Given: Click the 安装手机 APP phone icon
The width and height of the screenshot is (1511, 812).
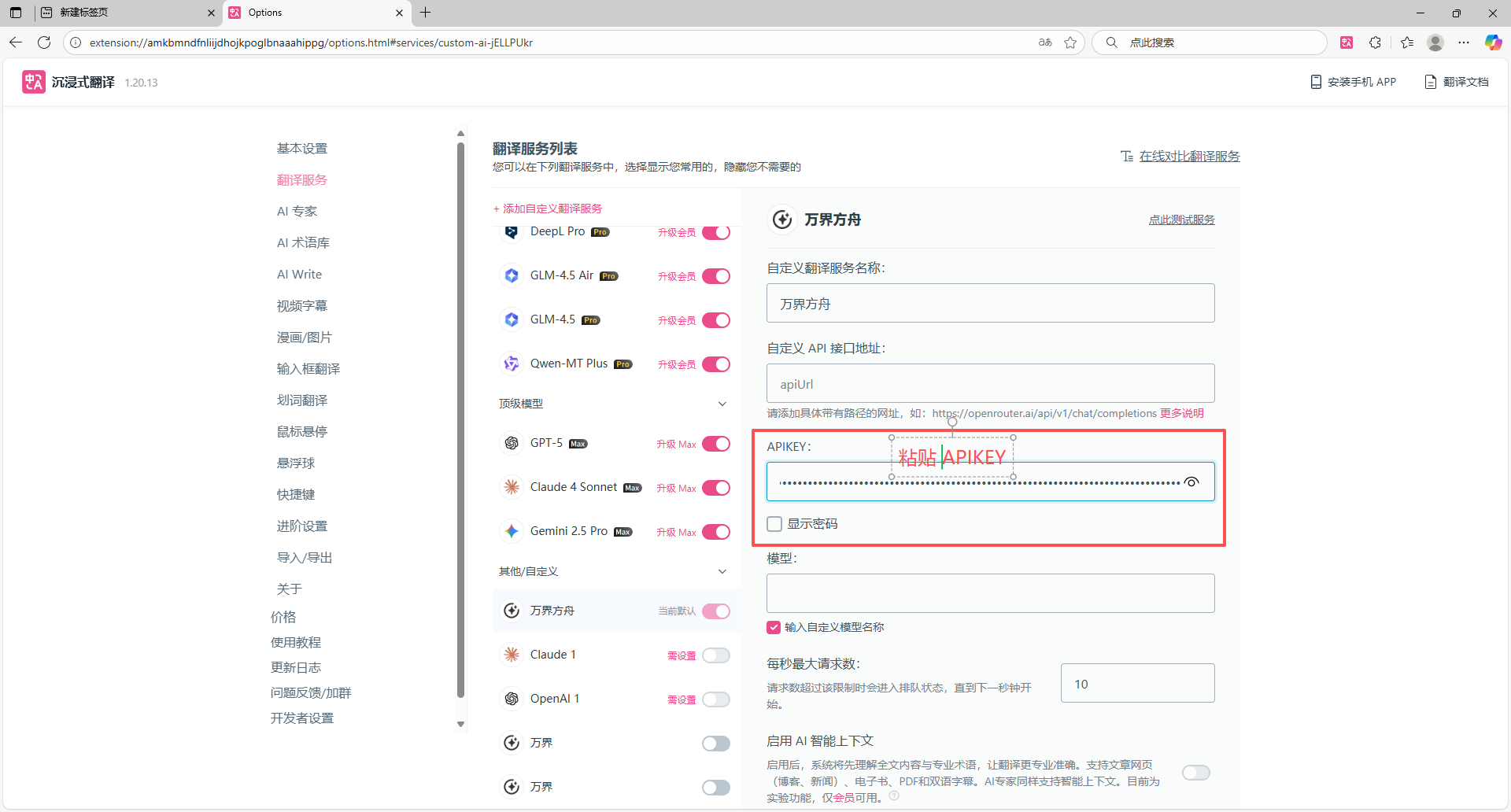Looking at the screenshot, I should click(1316, 81).
